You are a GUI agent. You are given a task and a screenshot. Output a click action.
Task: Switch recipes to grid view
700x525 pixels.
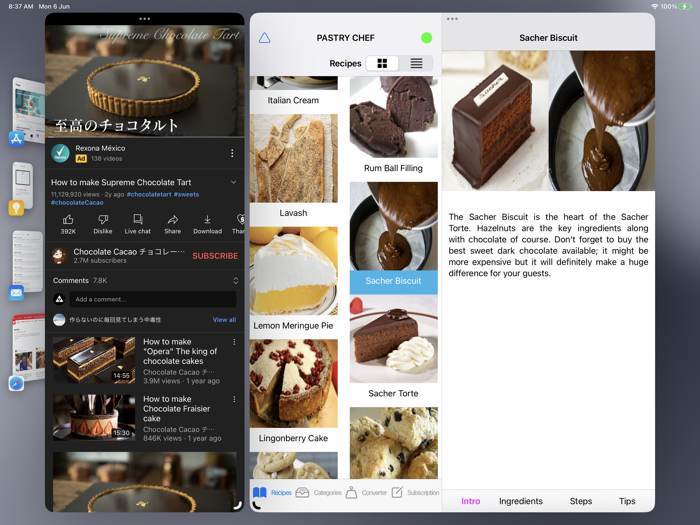pyautogui.click(x=382, y=63)
